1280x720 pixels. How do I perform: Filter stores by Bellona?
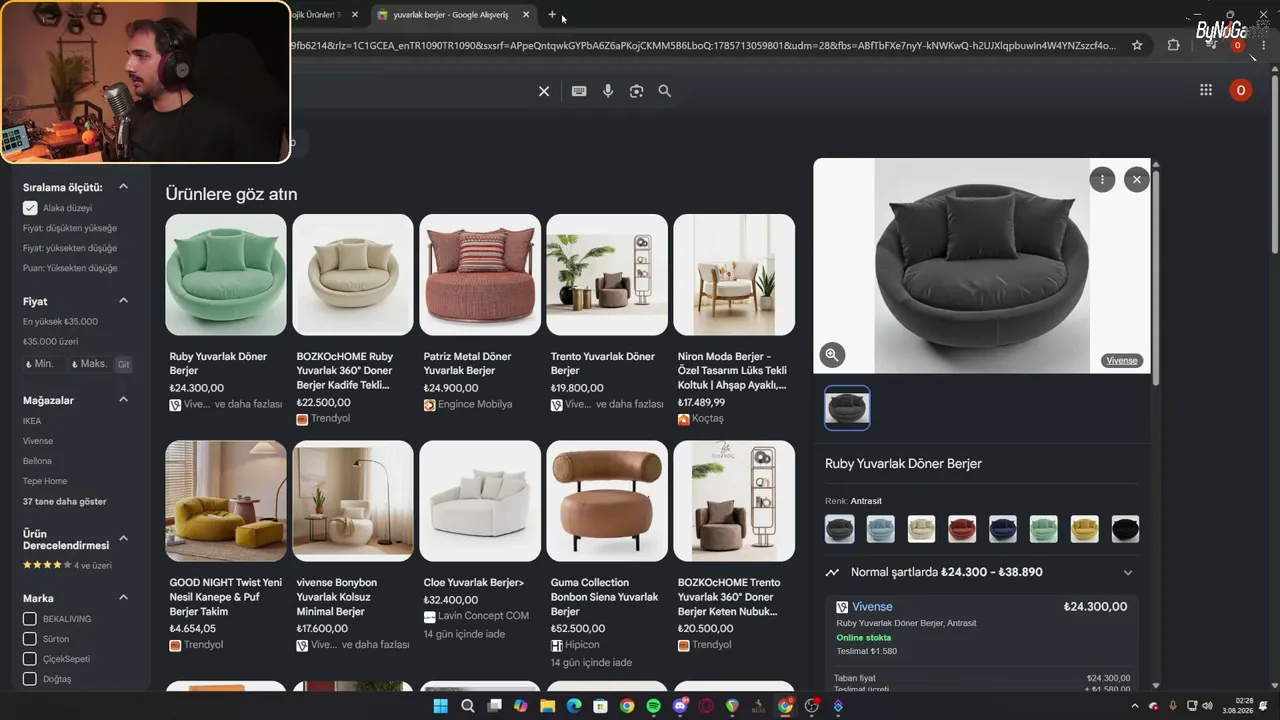click(37, 461)
